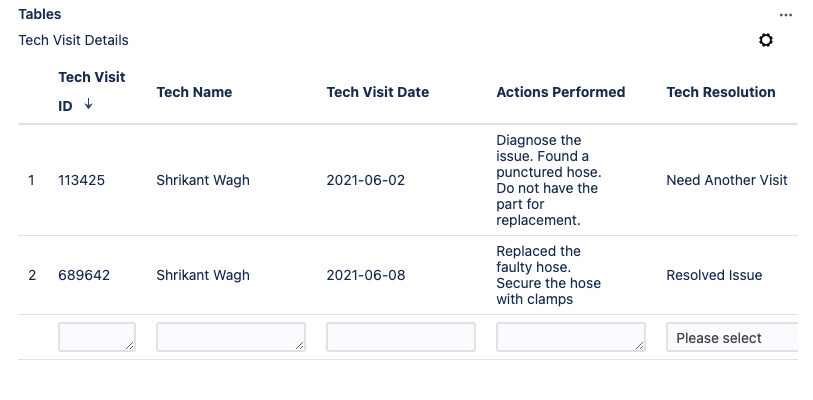The width and height of the screenshot is (813, 400).
Task: Sort by Tech Resolution column header
Action: click(721, 92)
